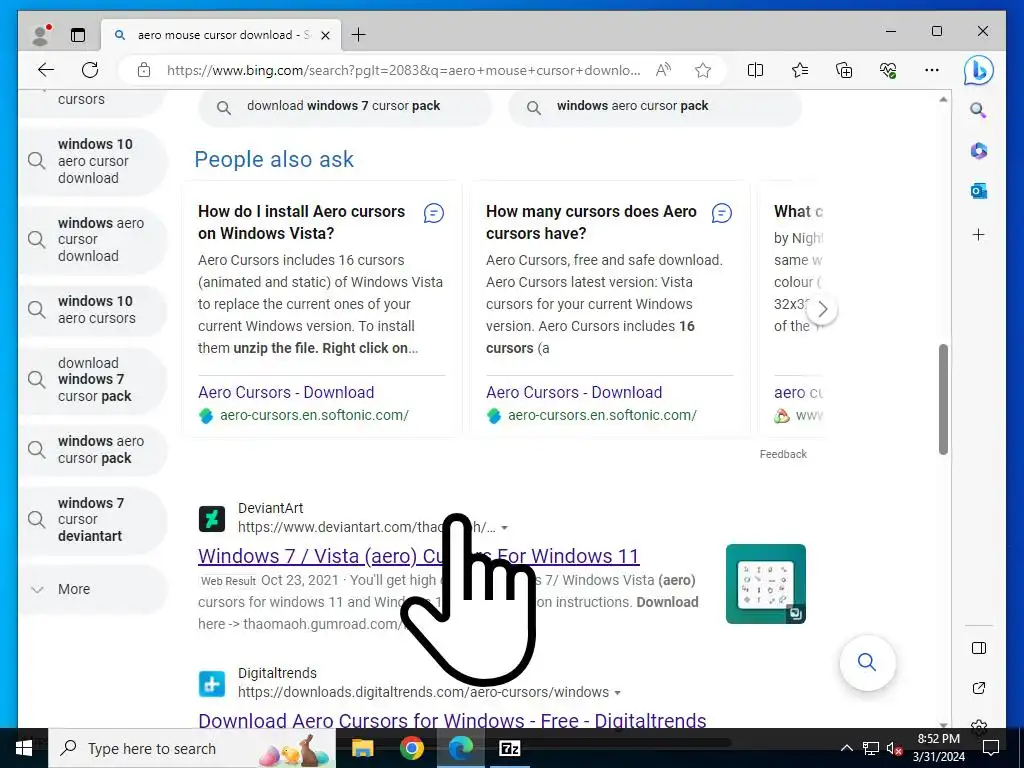The height and width of the screenshot is (768, 1024).
Task: Open sidebar Search icon
Action: point(978,110)
